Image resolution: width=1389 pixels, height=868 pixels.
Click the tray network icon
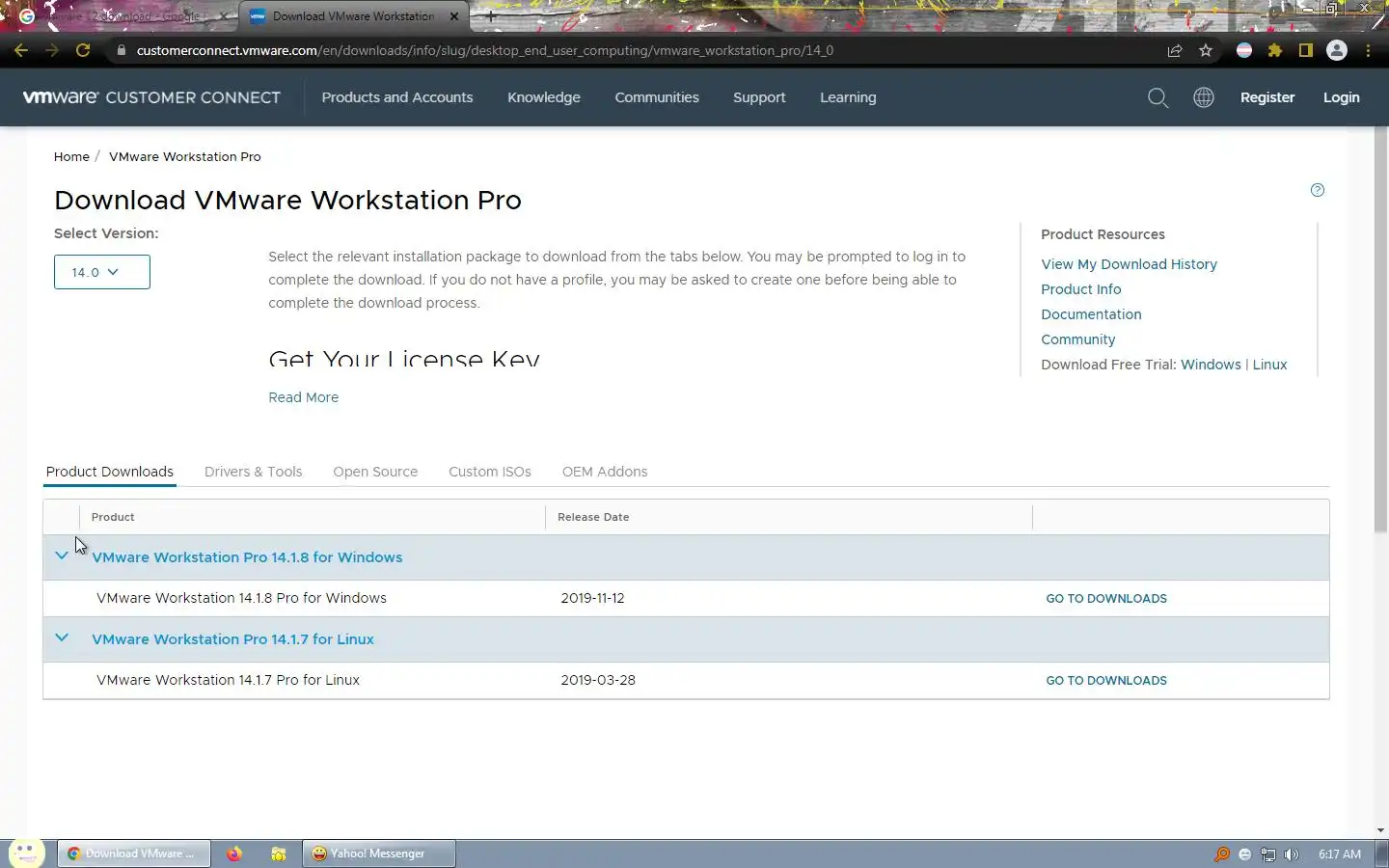pyautogui.click(x=1267, y=854)
